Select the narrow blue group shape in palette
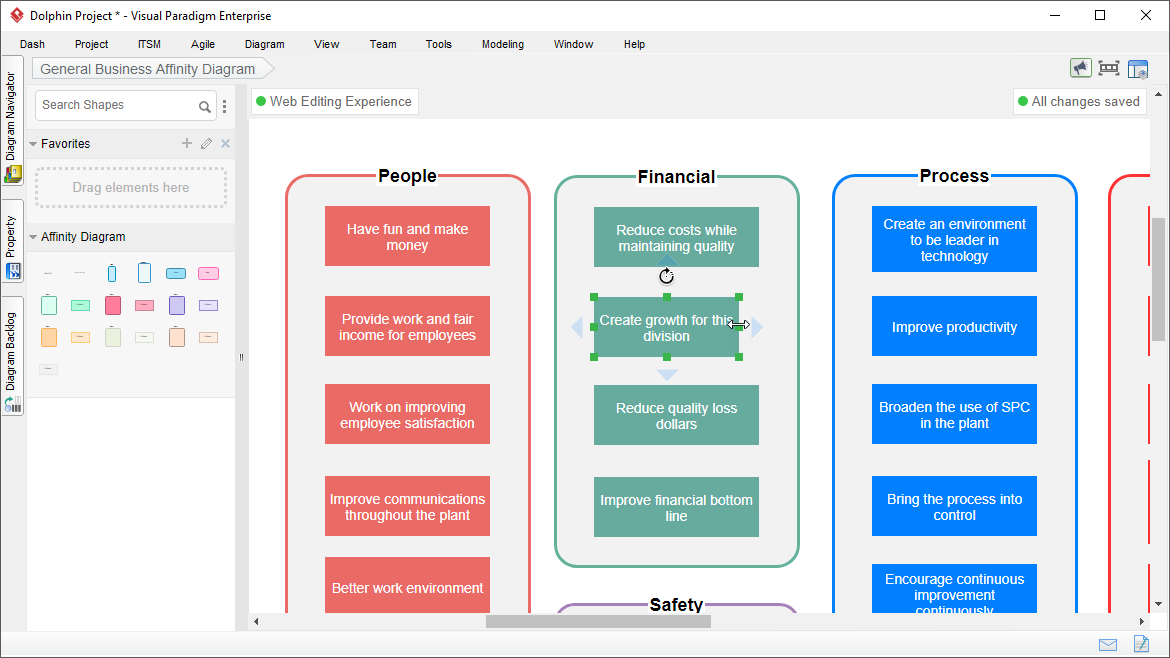Image resolution: width=1170 pixels, height=658 pixels. pos(112,273)
